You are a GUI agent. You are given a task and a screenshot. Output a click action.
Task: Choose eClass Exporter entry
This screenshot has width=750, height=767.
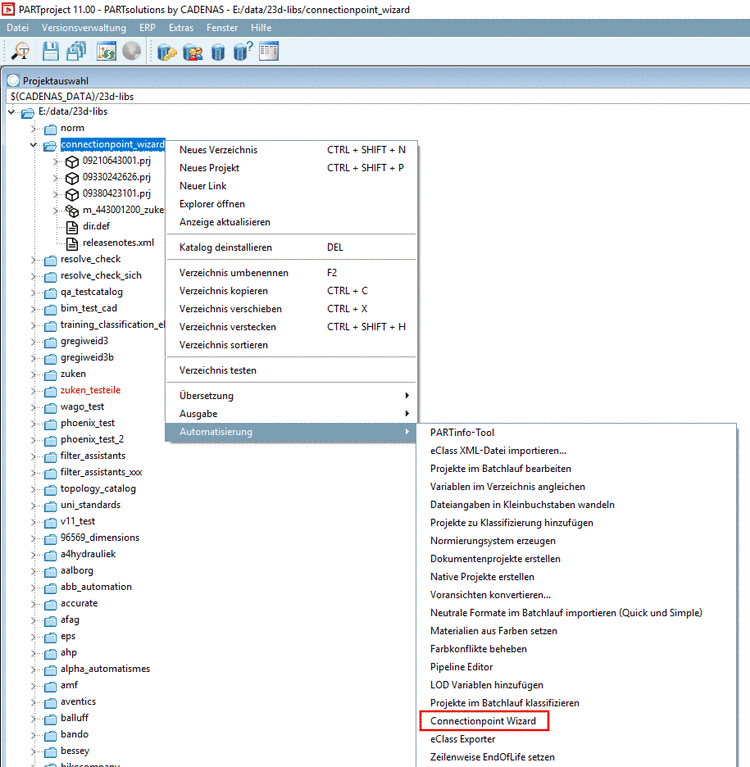point(576,739)
